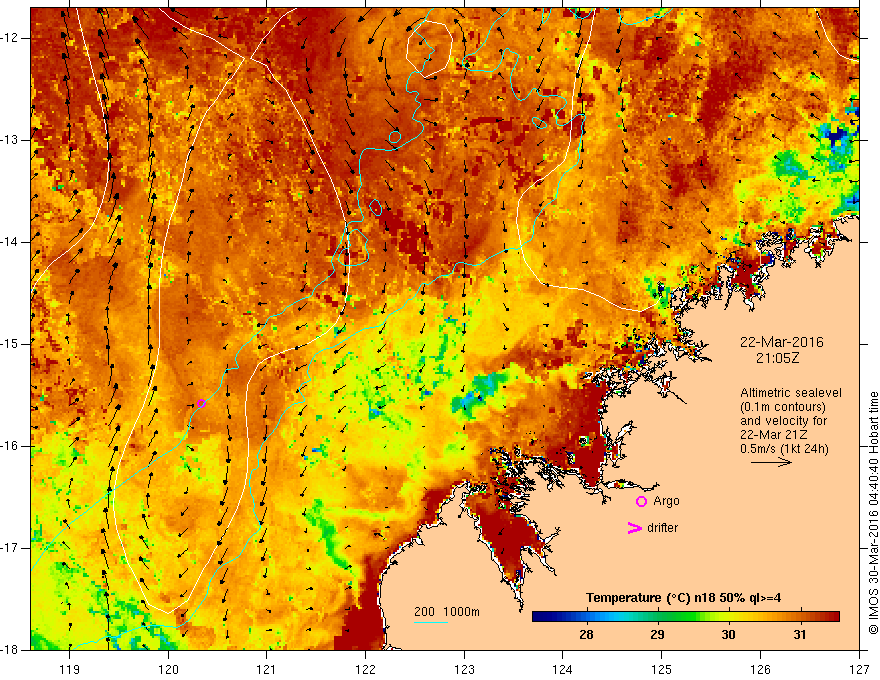Click the magenta Argo float marker on the map
The height and width of the screenshot is (680, 880).
tap(201, 403)
